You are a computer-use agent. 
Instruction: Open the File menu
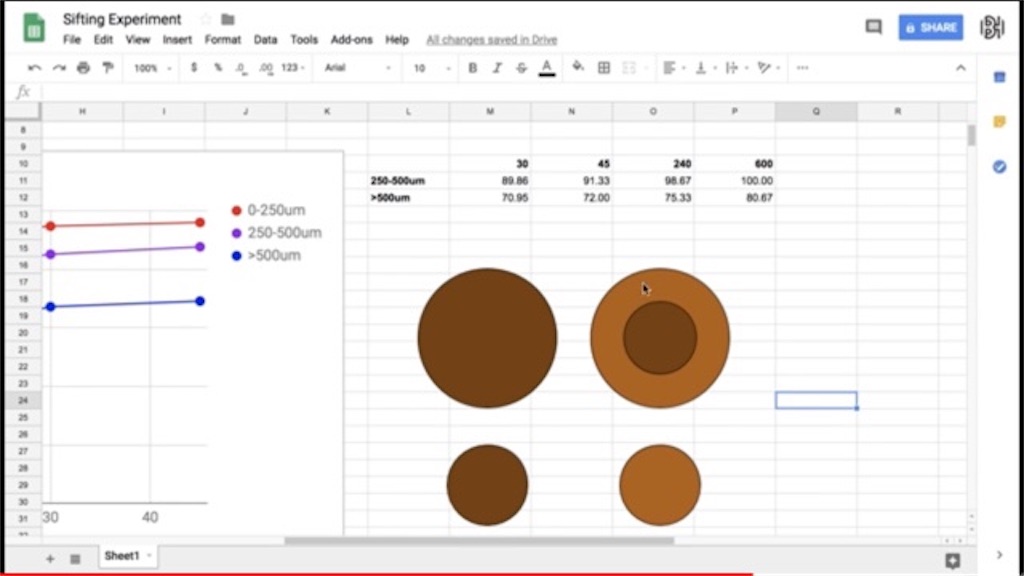coord(72,40)
